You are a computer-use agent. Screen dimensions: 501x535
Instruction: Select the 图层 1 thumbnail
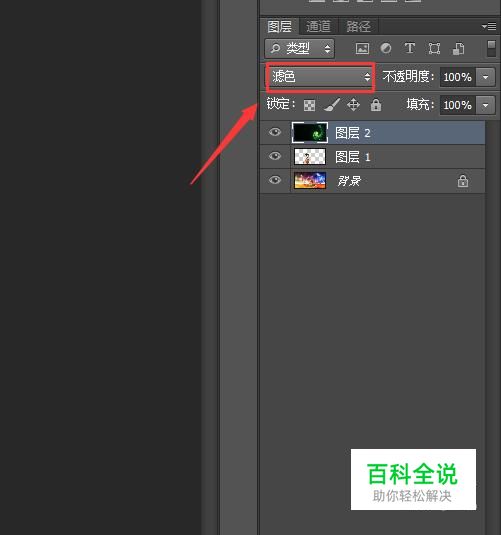pyautogui.click(x=310, y=157)
